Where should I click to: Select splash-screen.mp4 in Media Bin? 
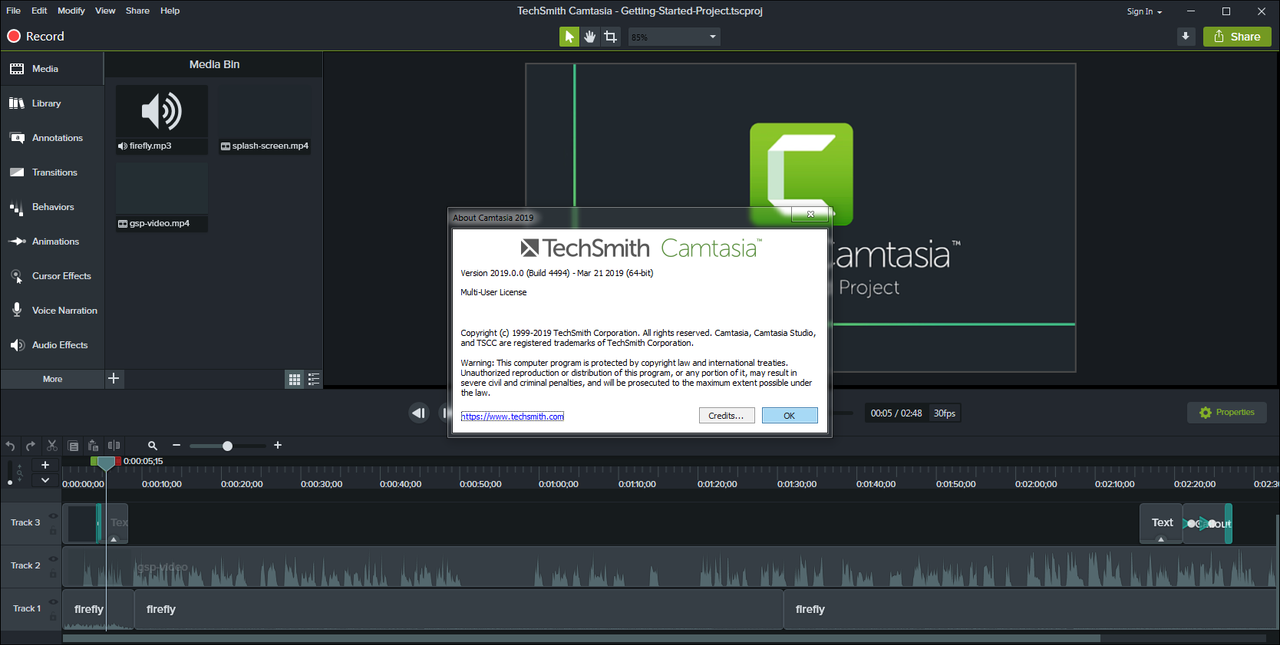point(265,119)
